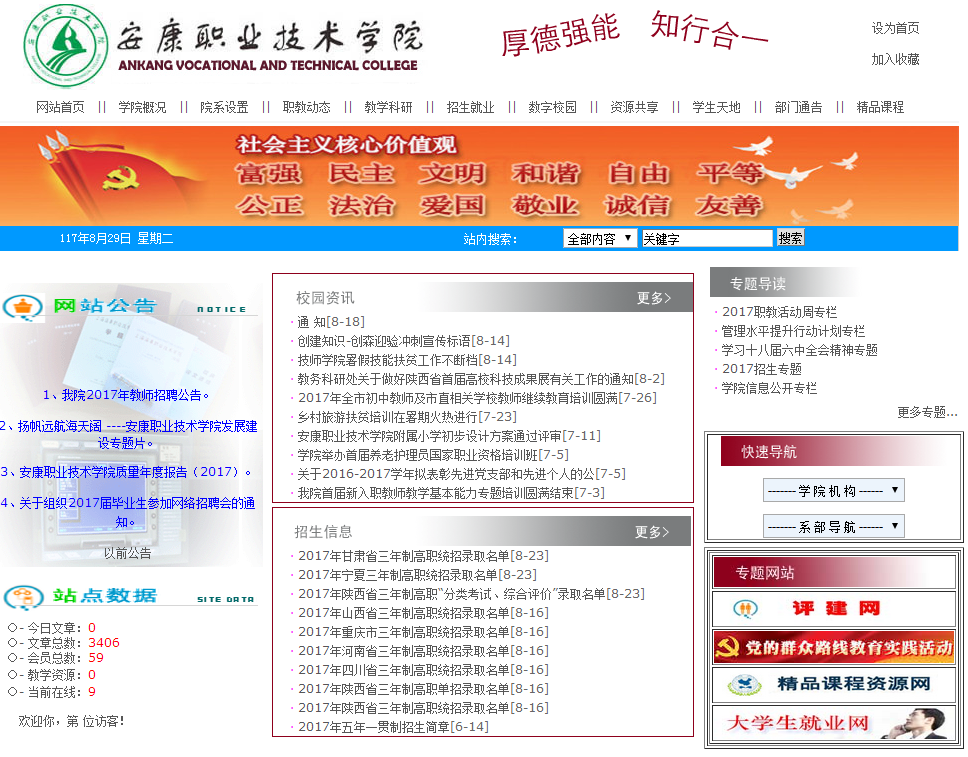Open the 评建网 banner link
Screen dimensions: 968x757
[833, 609]
